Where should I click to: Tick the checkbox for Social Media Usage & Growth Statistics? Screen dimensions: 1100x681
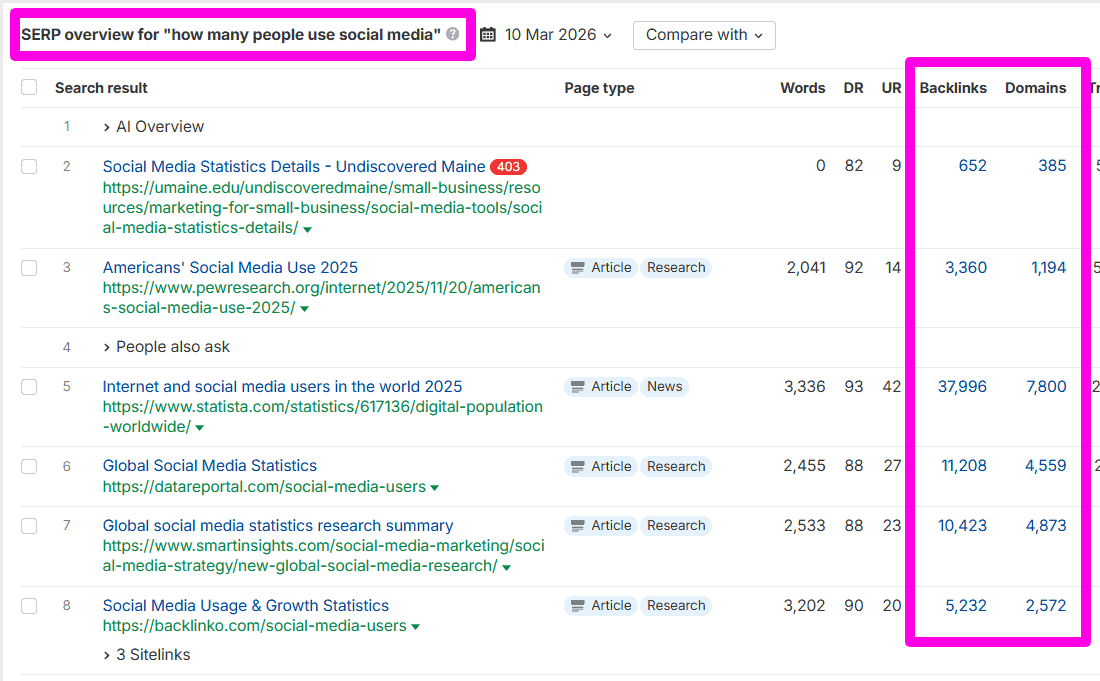tap(29, 606)
